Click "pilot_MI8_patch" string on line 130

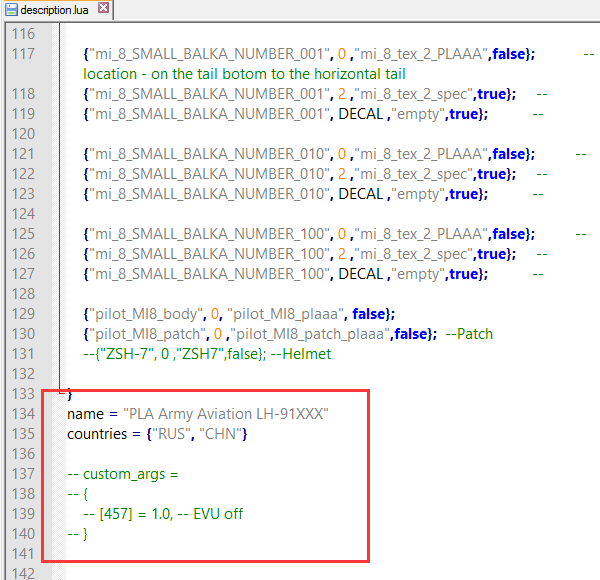point(147,334)
